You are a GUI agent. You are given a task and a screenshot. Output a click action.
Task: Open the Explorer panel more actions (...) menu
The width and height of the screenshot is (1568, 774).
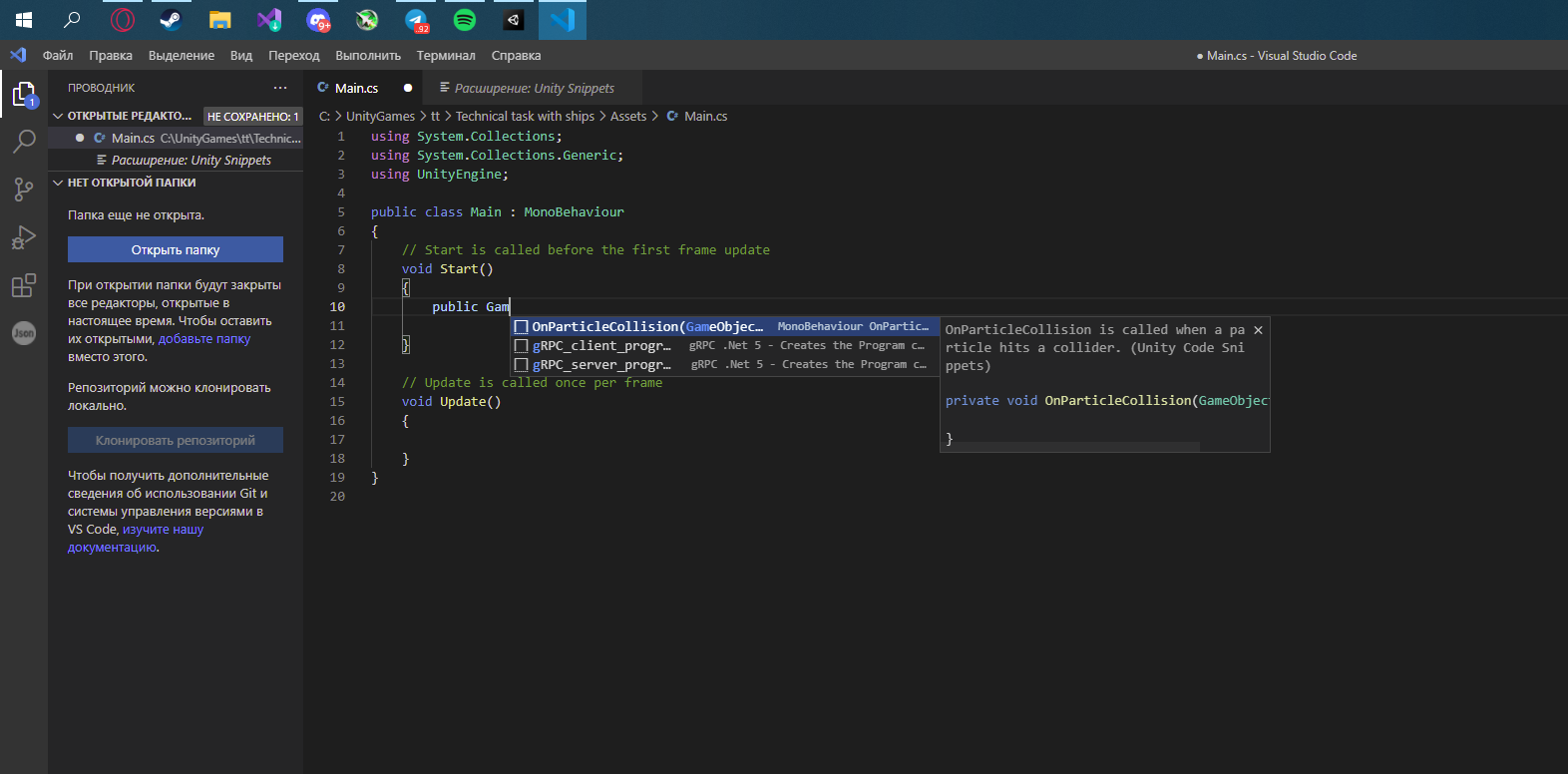tap(280, 88)
